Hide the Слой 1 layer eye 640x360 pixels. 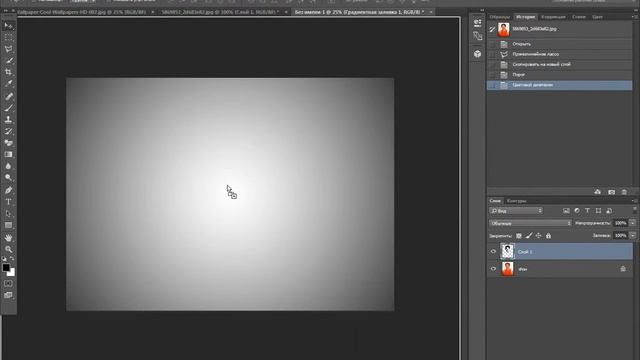tap(493, 252)
